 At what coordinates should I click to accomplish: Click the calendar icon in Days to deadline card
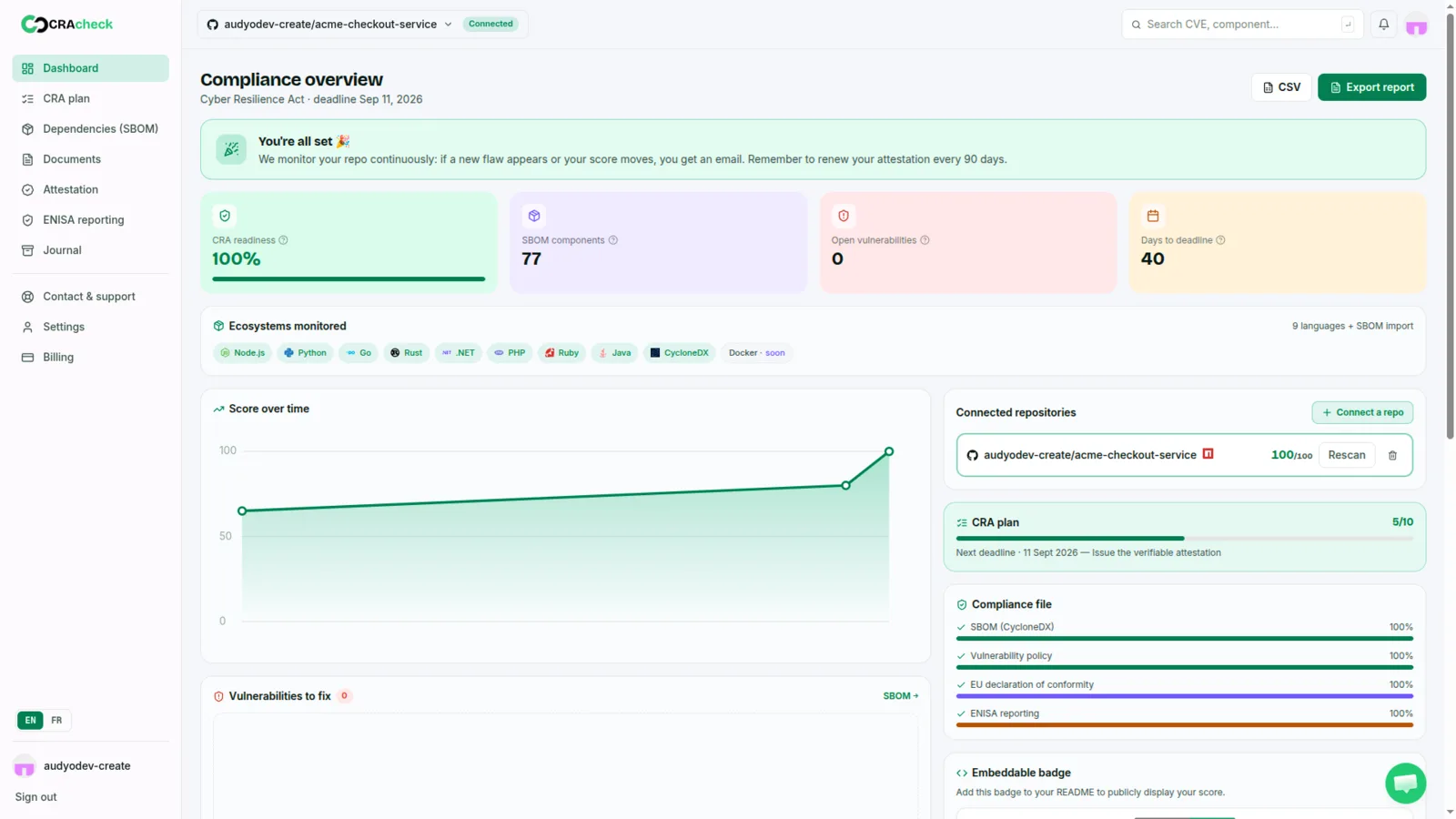point(1153,216)
